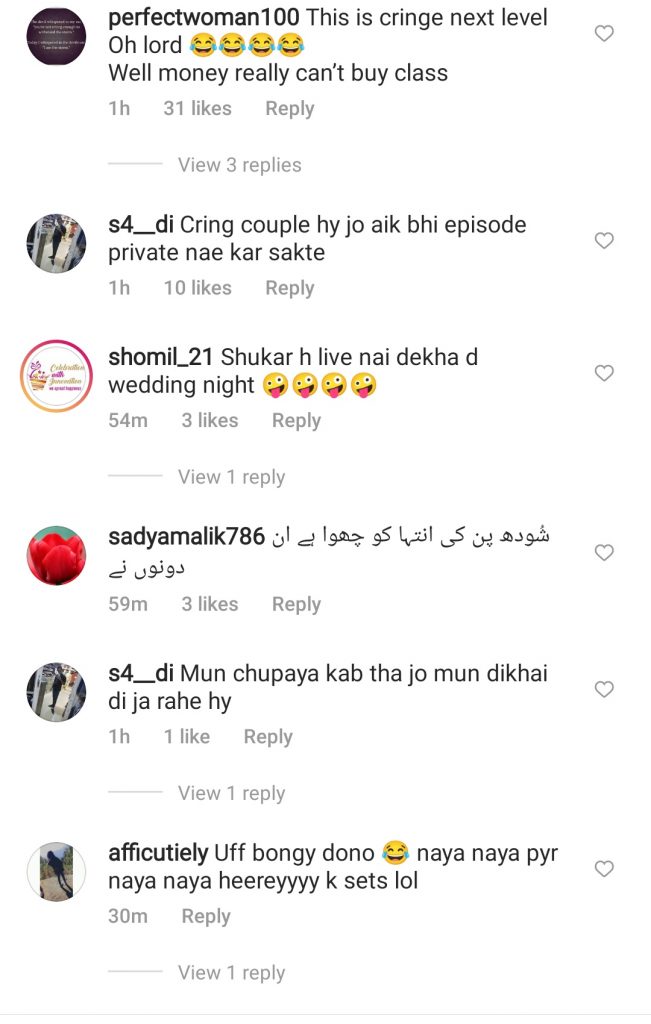Tap the heart on 'Cring couple' comment
The image size is (651, 1024).
[x=604, y=240]
